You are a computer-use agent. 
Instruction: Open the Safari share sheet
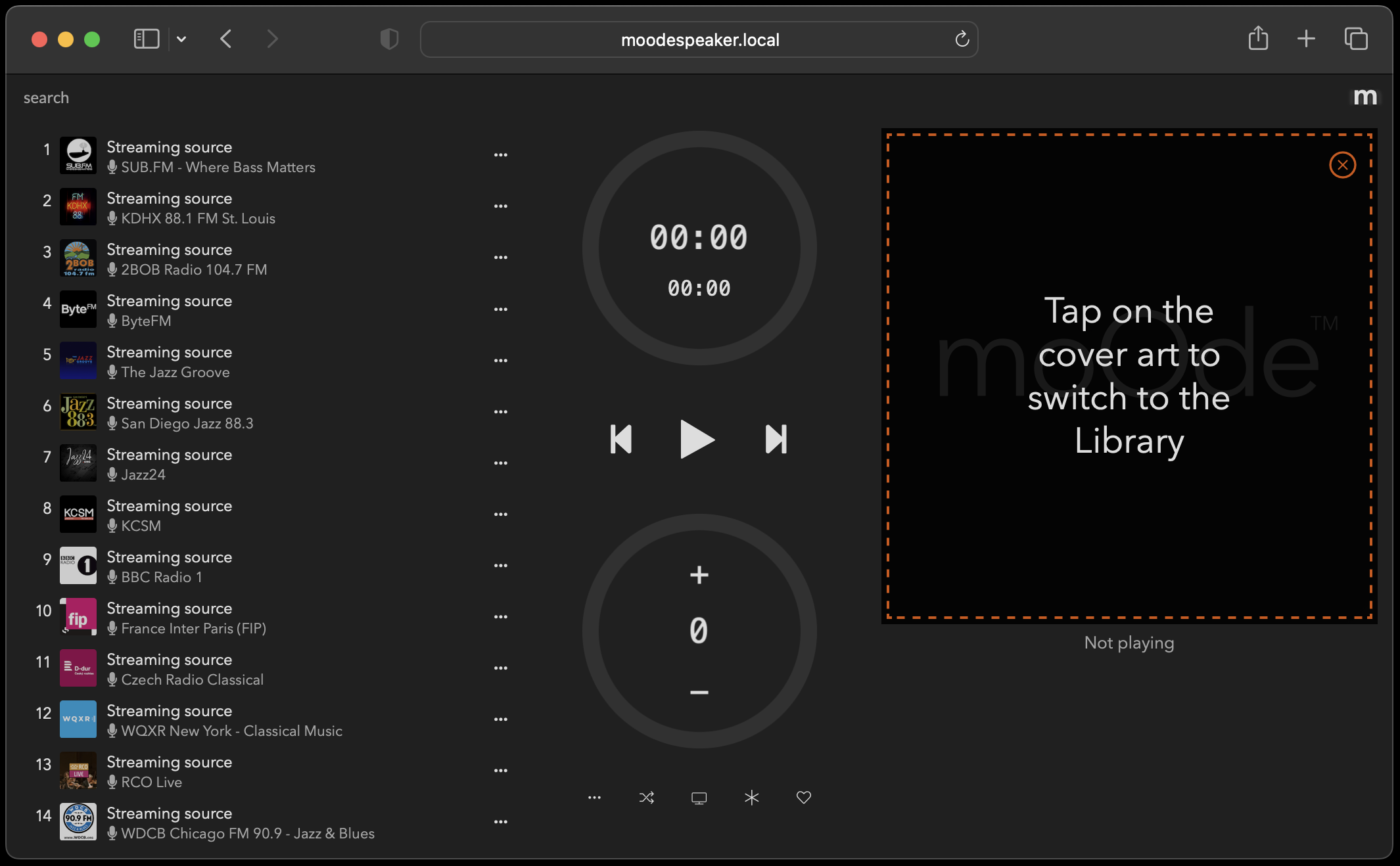pos(1258,38)
